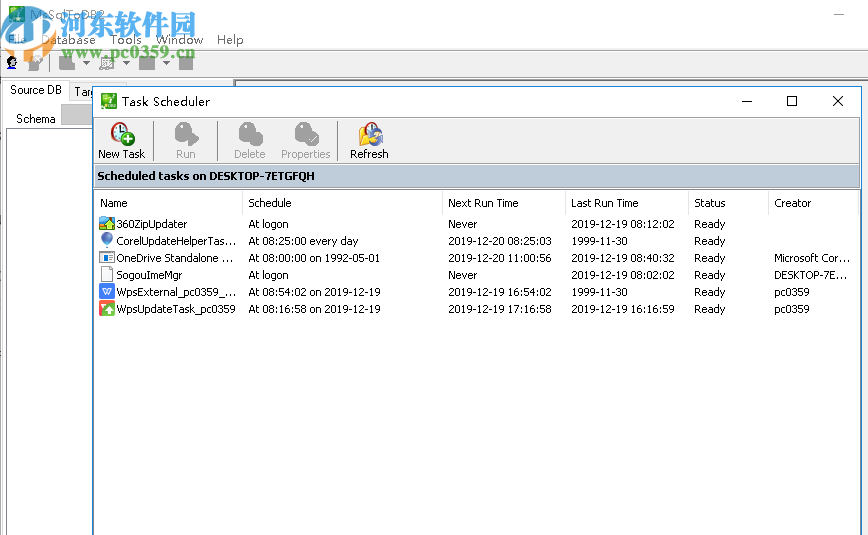Click the disconnect icon in main toolbar
The height and width of the screenshot is (535, 868).
coord(35,63)
